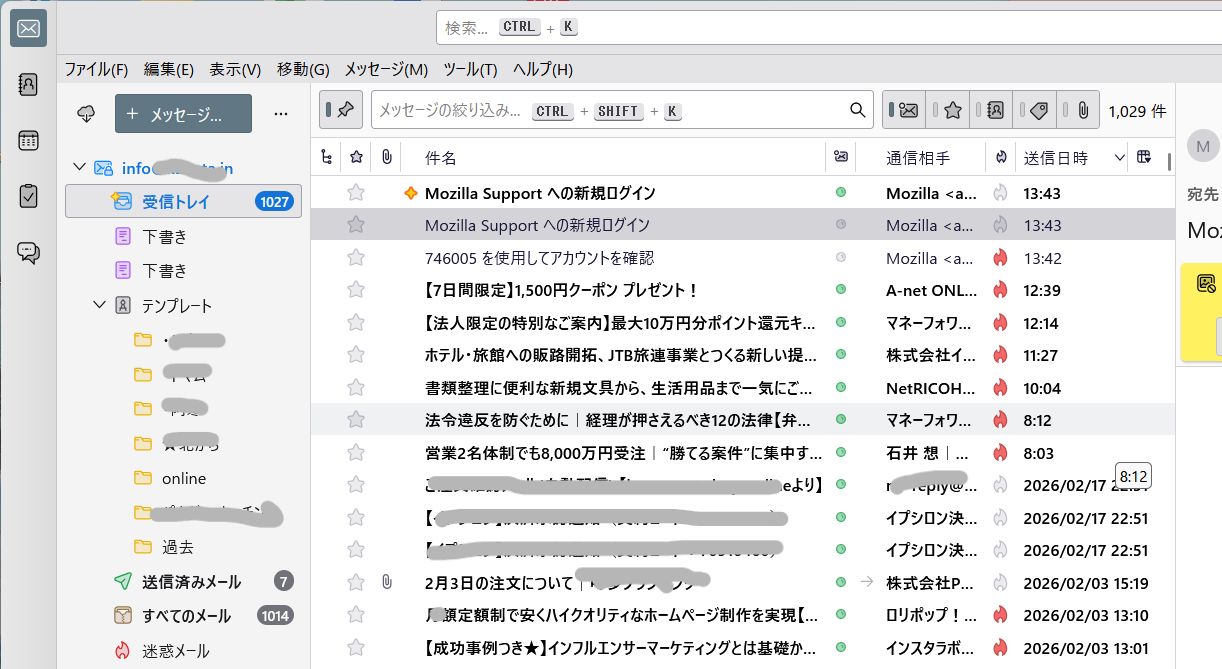Star the ホテル・旅館への販路開拓 message

pyautogui.click(x=355, y=355)
